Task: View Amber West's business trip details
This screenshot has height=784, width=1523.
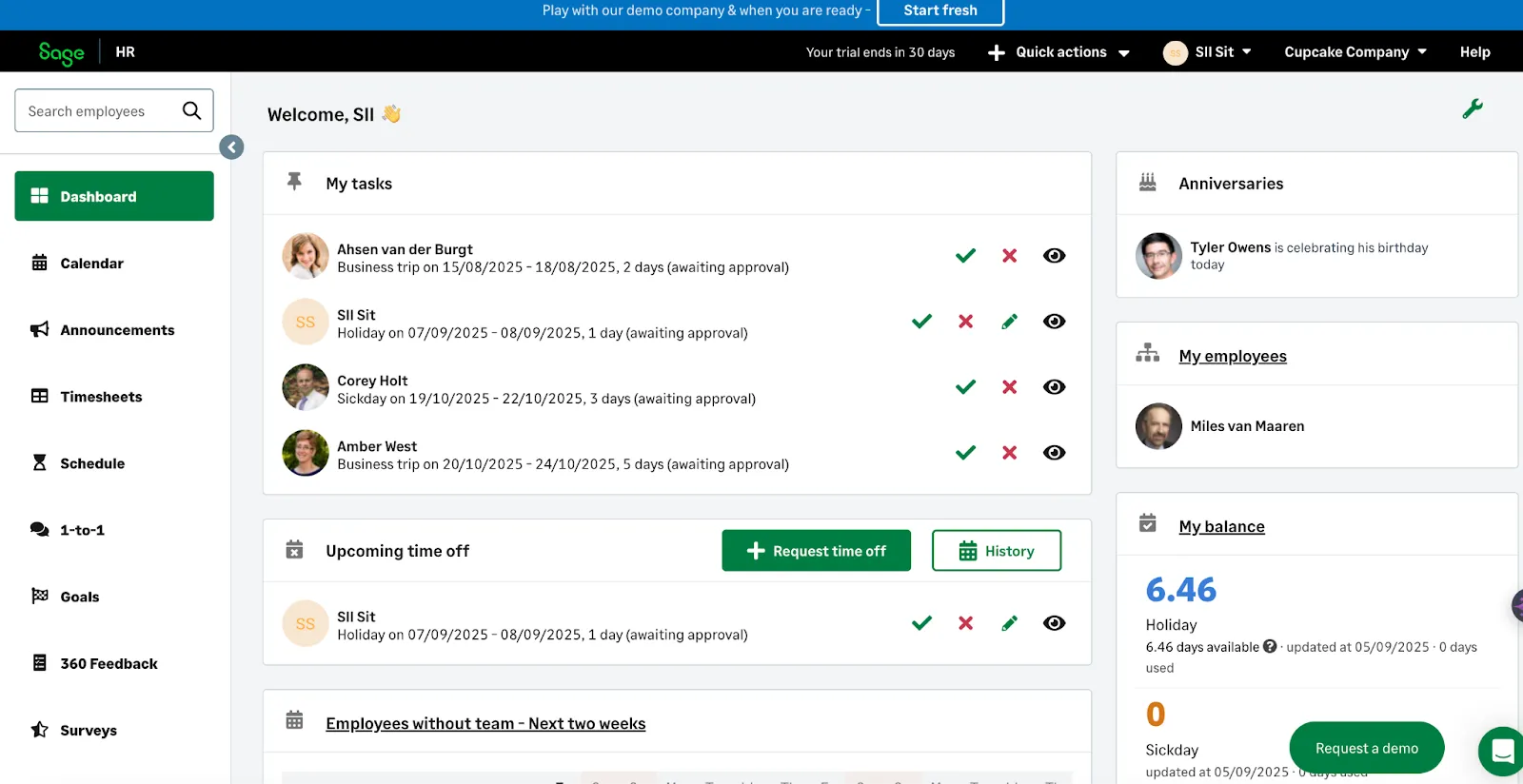Action: pos(1054,452)
